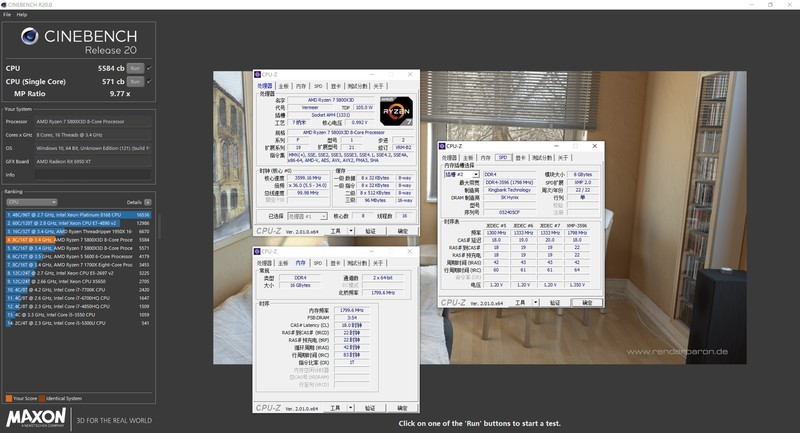Click 确定 button in top CPU-Z window

pos(403,231)
